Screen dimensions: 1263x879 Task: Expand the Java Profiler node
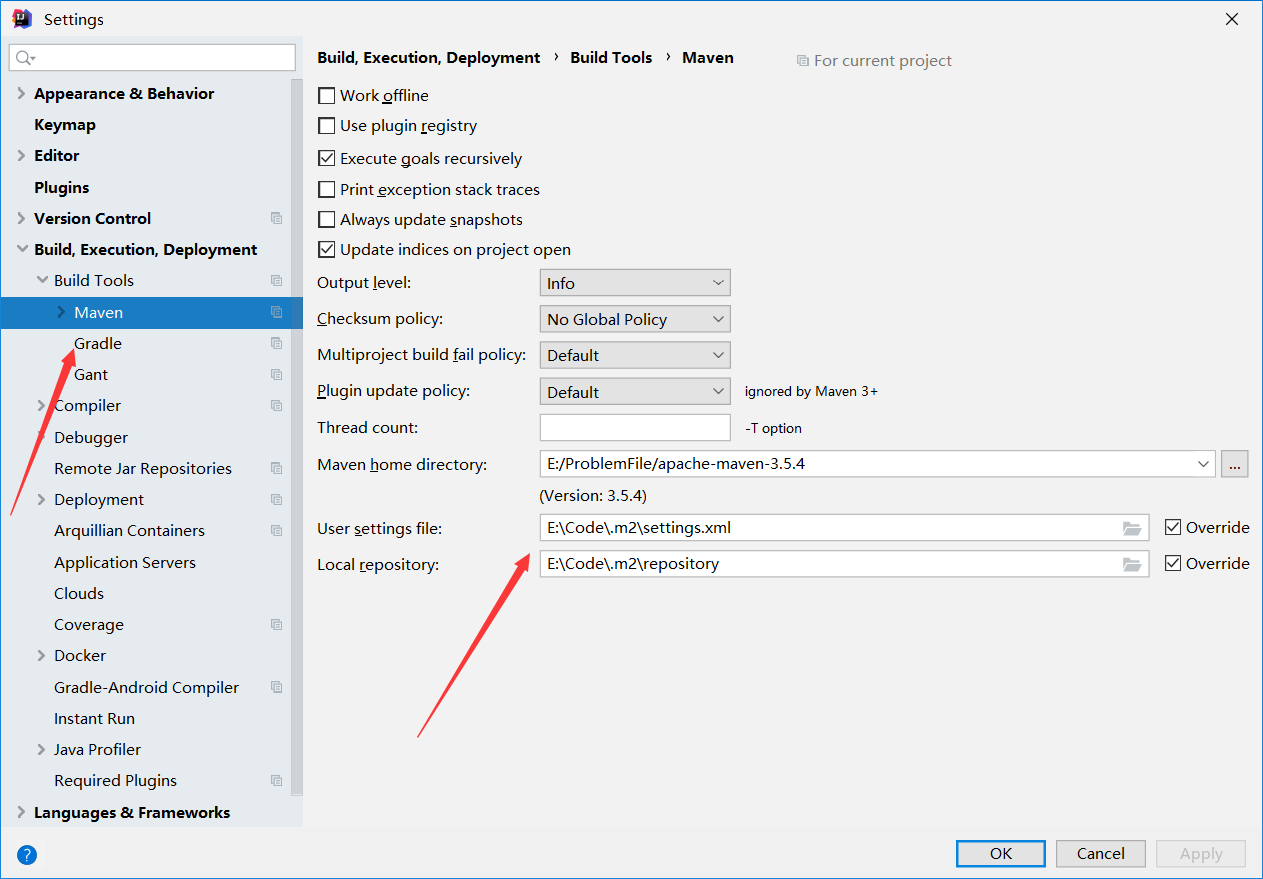click(x=41, y=750)
